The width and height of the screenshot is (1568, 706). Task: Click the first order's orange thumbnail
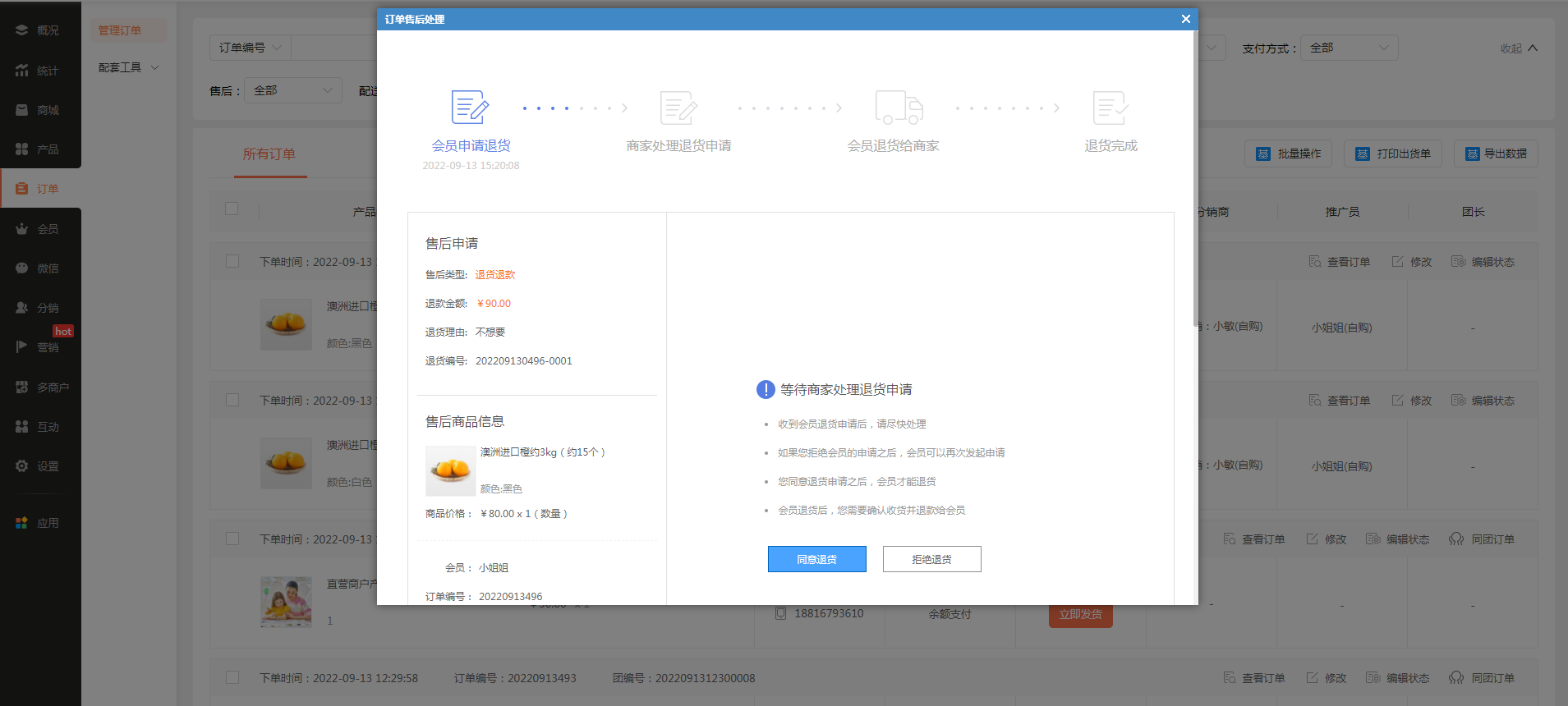(x=286, y=324)
